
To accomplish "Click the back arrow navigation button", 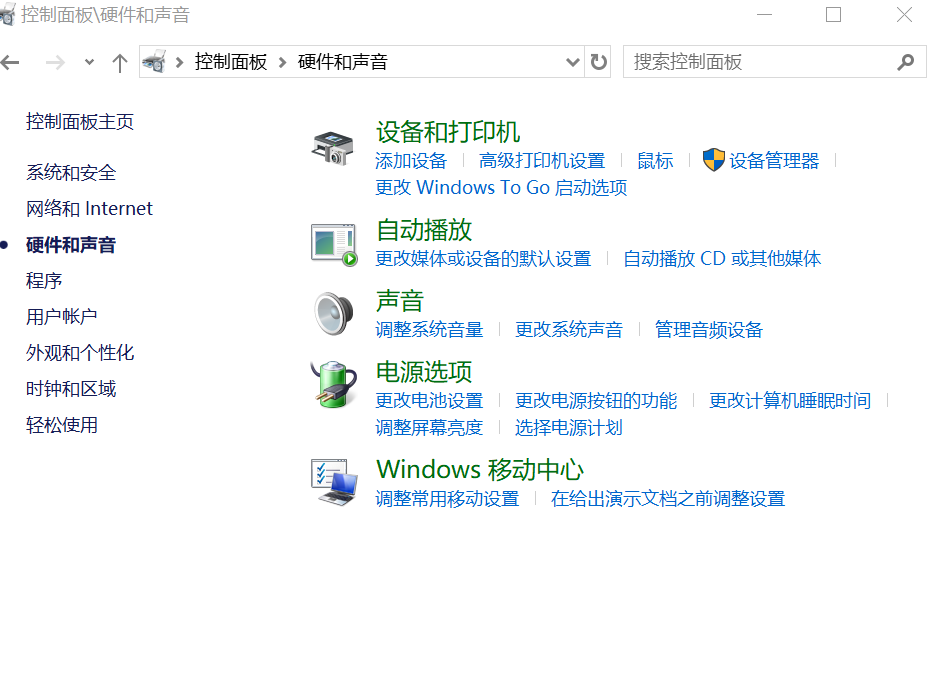I will (x=10, y=62).
